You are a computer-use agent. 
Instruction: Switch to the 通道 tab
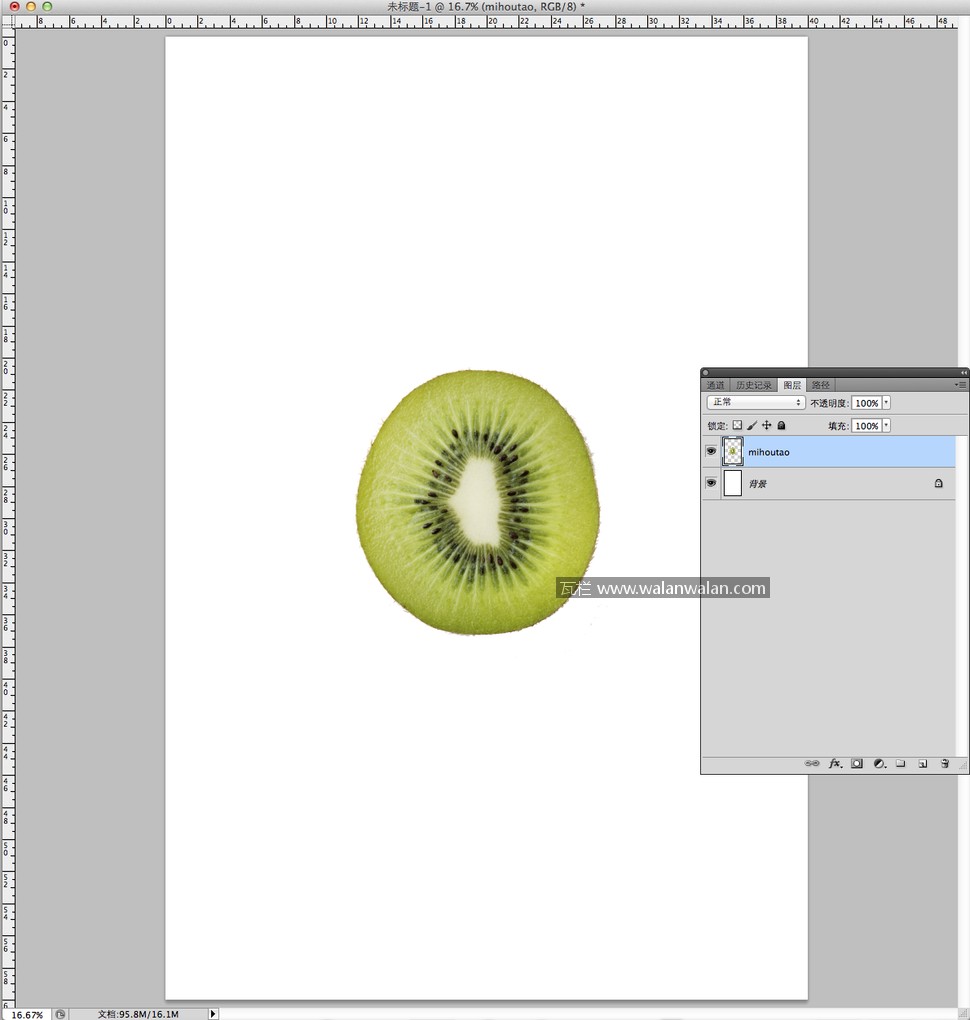point(715,385)
